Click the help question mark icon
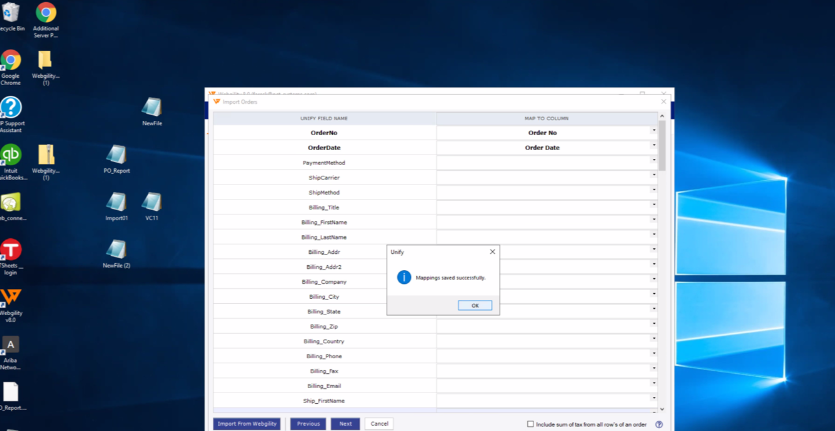 659,425
